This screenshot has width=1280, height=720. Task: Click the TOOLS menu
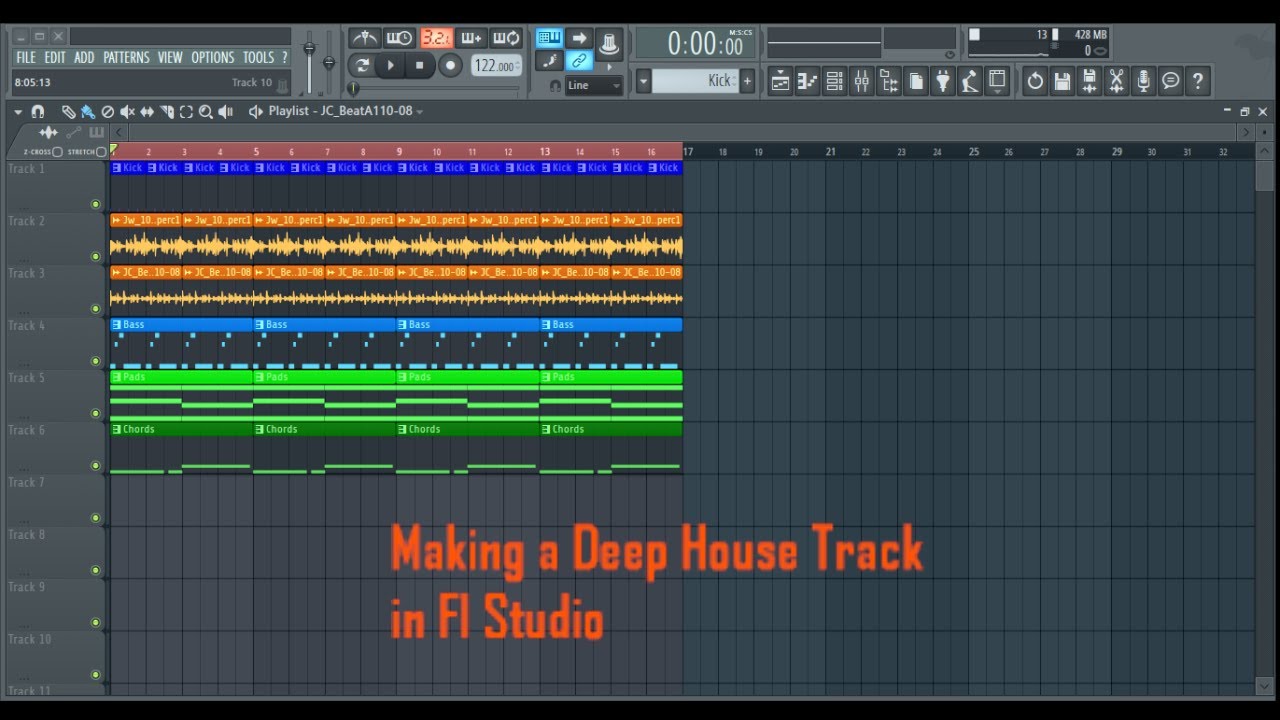click(x=258, y=58)
